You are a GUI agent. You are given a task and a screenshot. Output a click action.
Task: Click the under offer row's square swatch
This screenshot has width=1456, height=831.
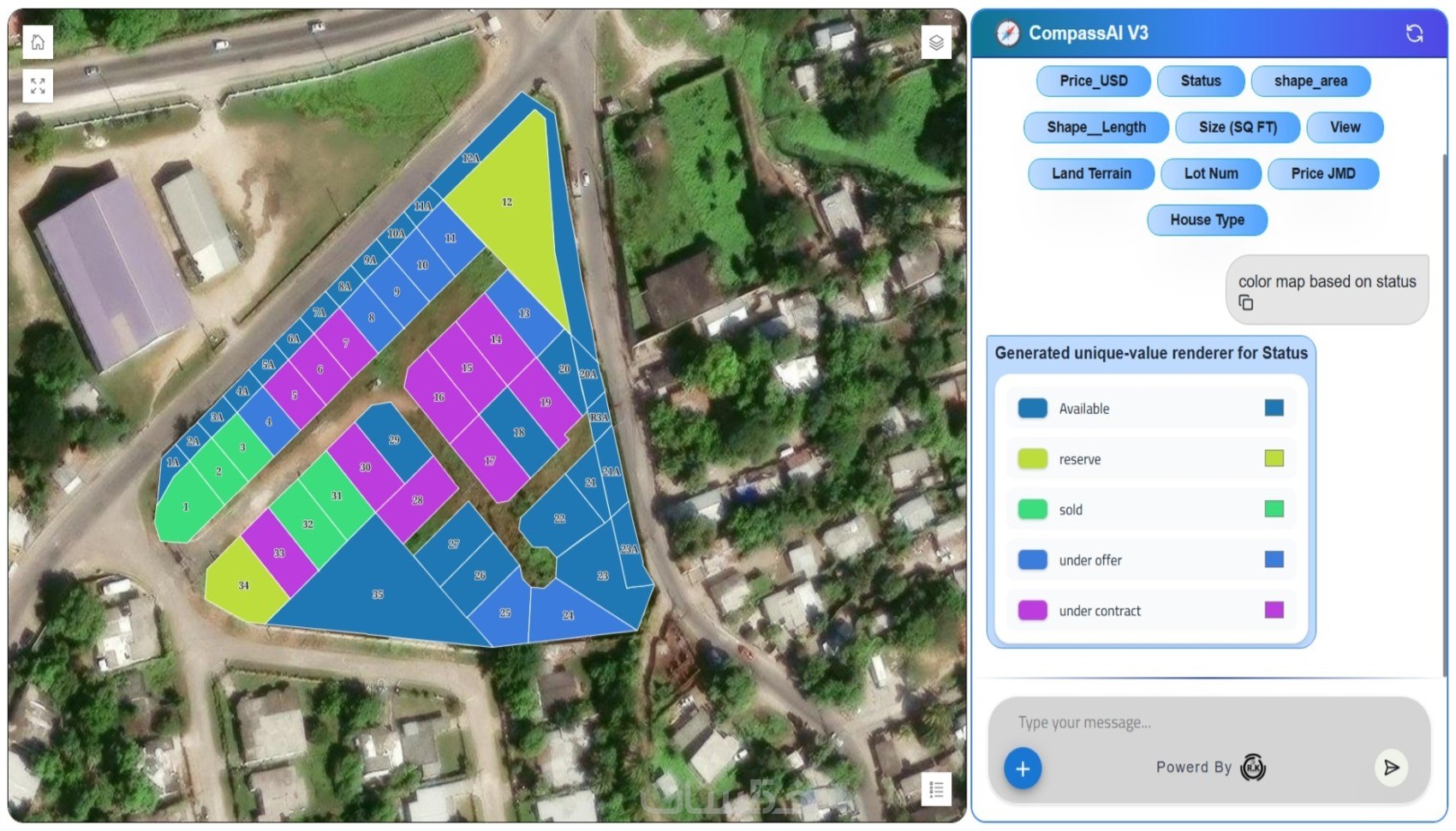point(1274,559)
